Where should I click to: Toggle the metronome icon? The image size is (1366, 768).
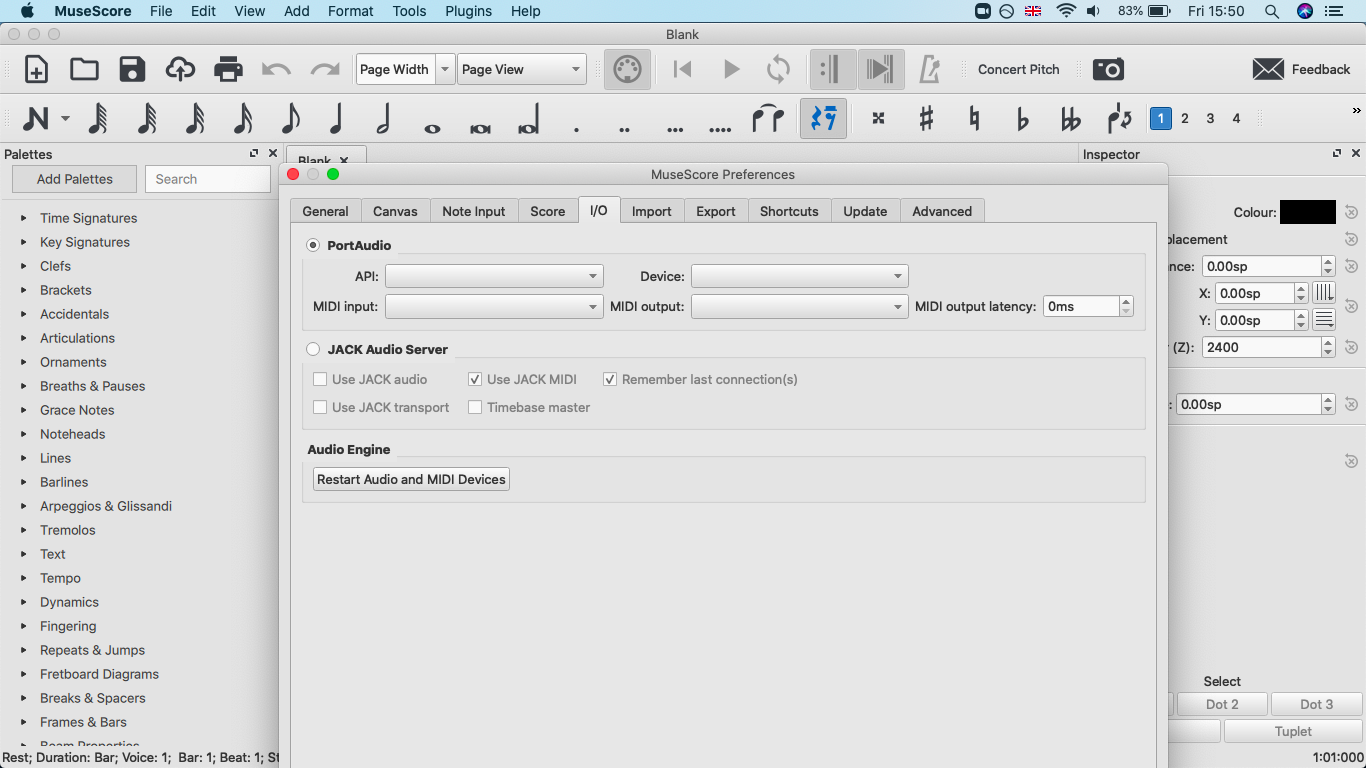[930, 69]
